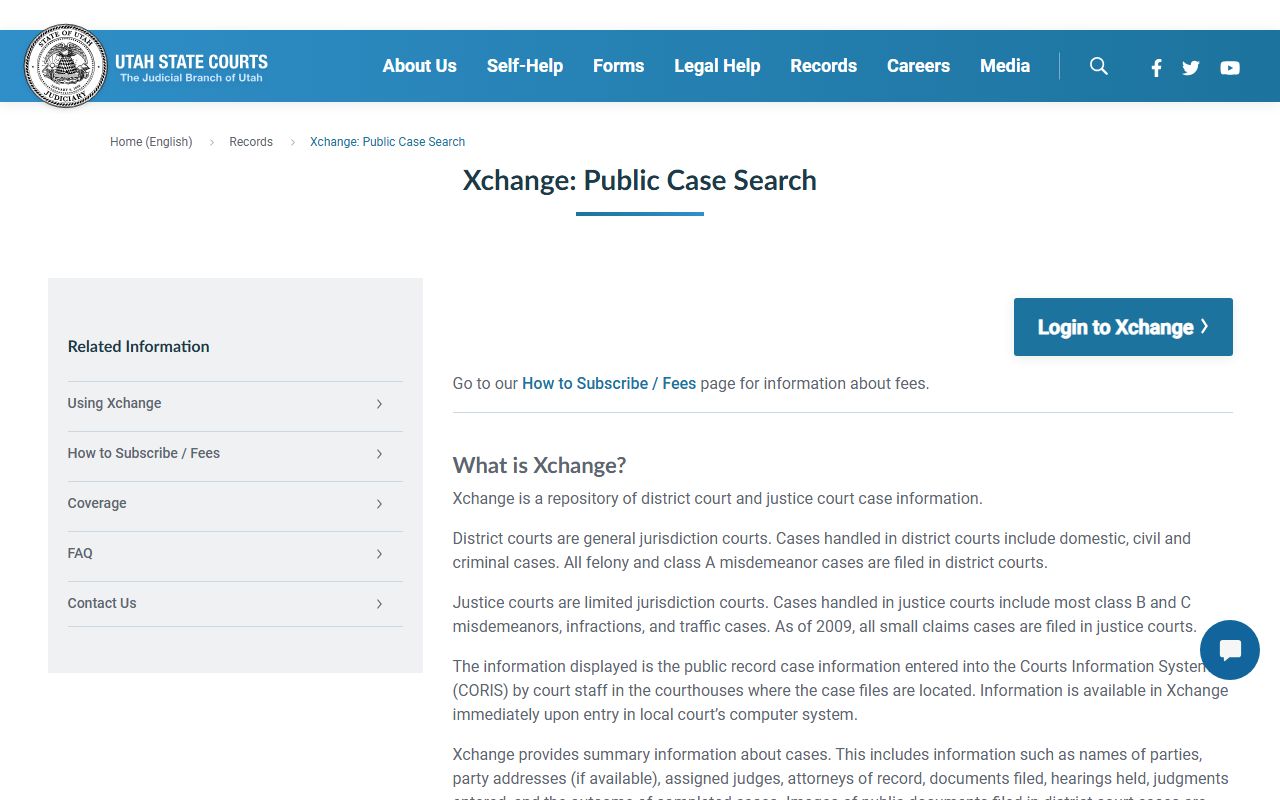
Task: Click the chevron beside Coverage
Action: (379, 504)
